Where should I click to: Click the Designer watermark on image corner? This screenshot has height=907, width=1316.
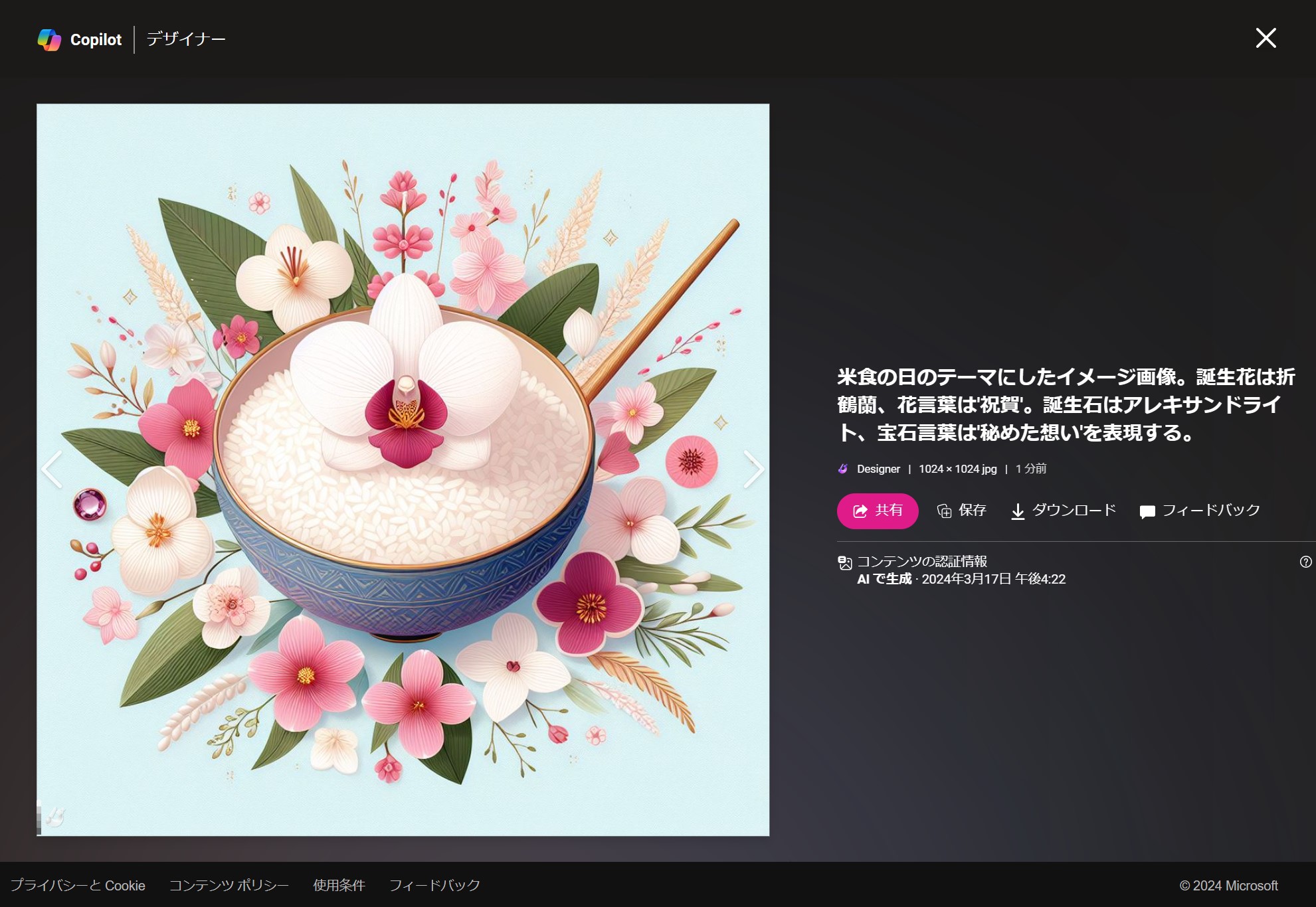54,817
